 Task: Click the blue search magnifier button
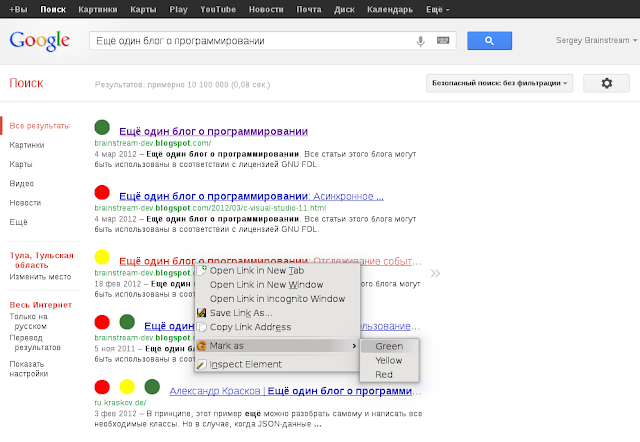click(489, 41)
